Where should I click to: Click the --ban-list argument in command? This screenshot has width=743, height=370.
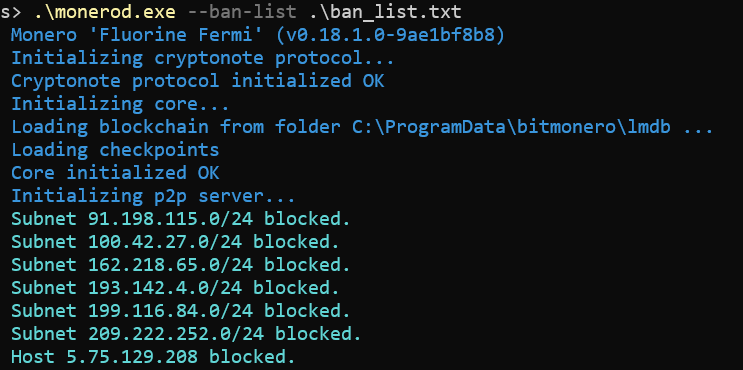point(243,12)
